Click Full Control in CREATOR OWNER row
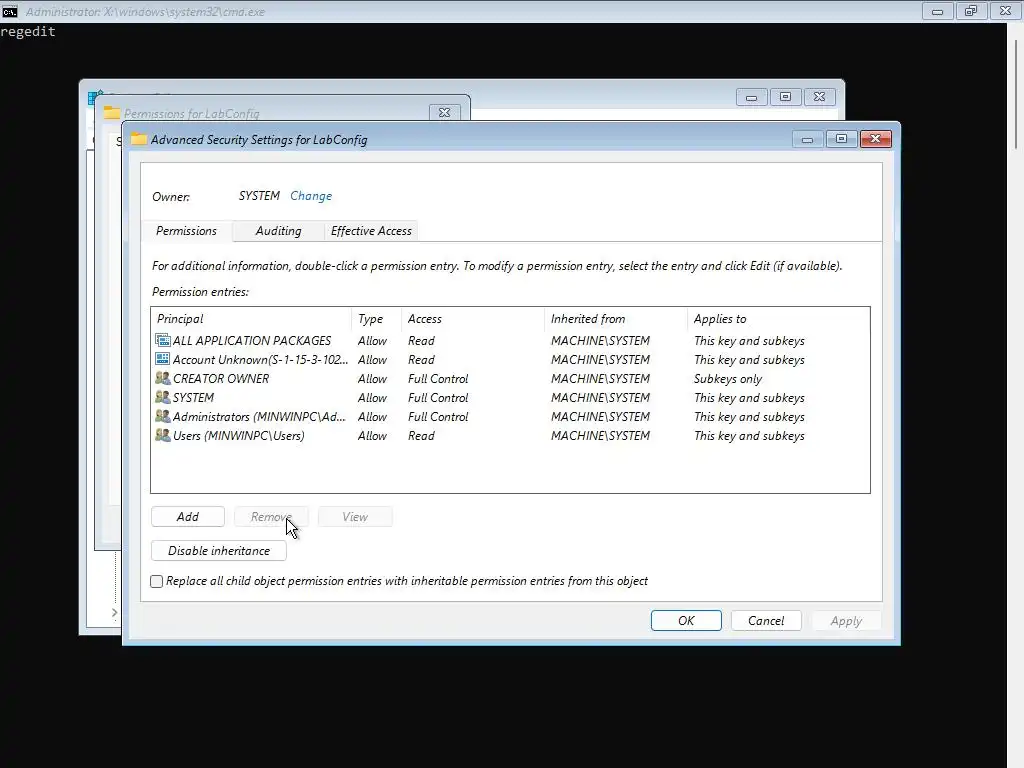1024x768 pixels. point(438,379)
